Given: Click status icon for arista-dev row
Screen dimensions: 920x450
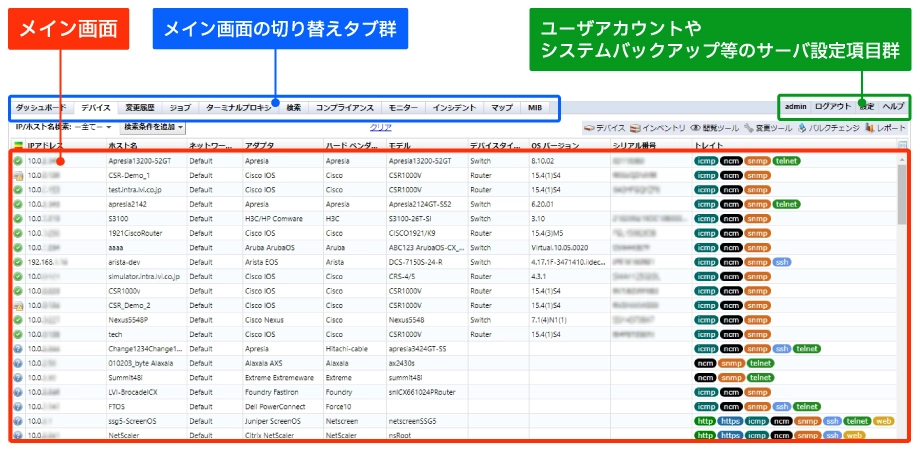Looking at the screenshot, I should point(18,262).
